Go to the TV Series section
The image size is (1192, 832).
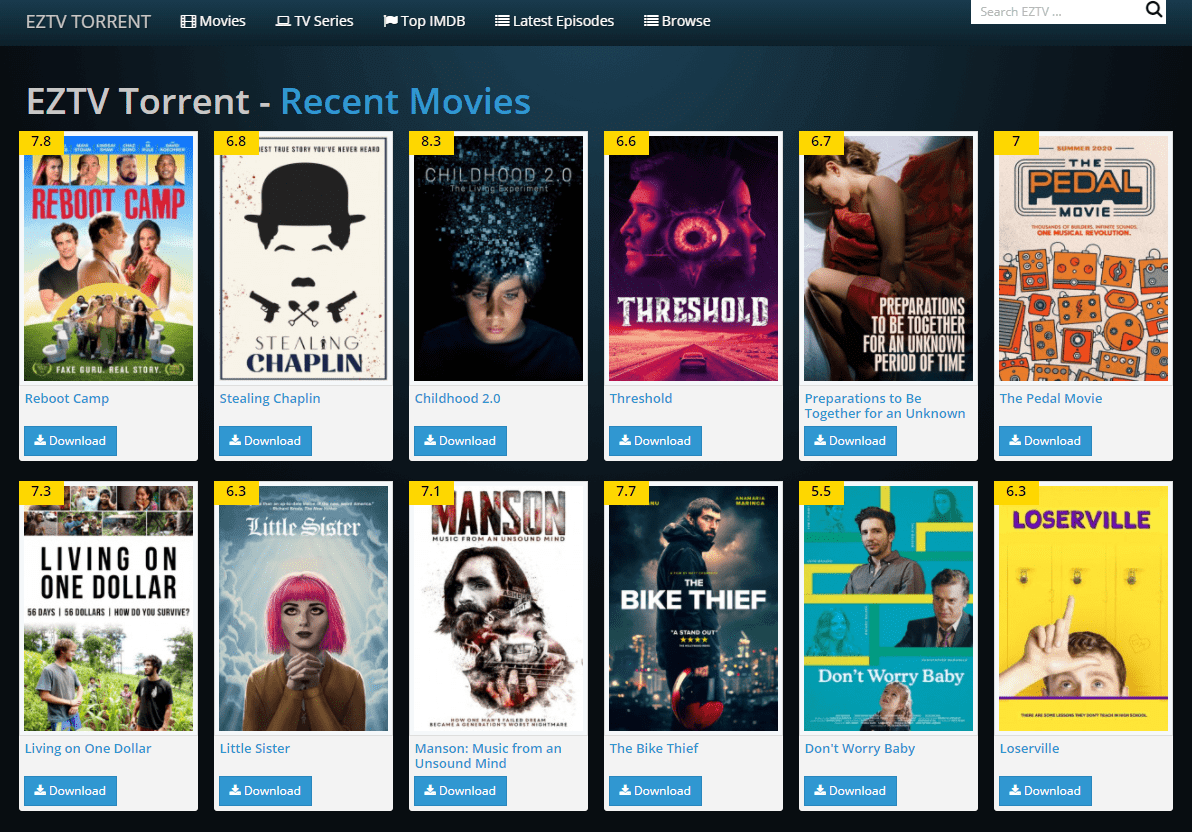(x=314, y=21)
